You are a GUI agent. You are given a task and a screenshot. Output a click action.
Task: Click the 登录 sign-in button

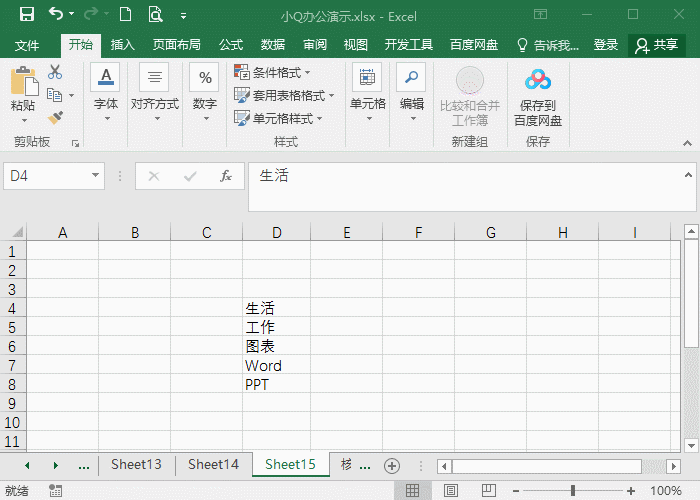[x=606, y=45]
